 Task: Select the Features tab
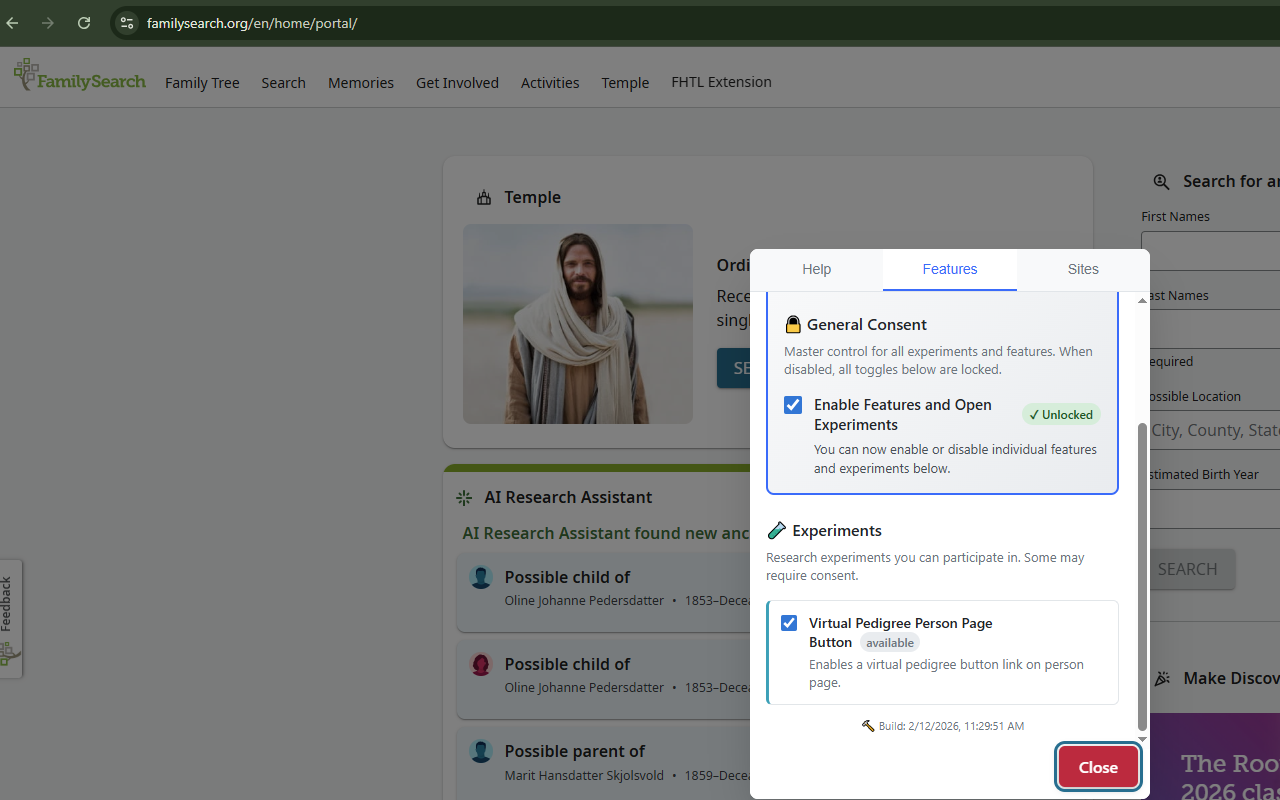pyautogui.click(x=950, y=269)
